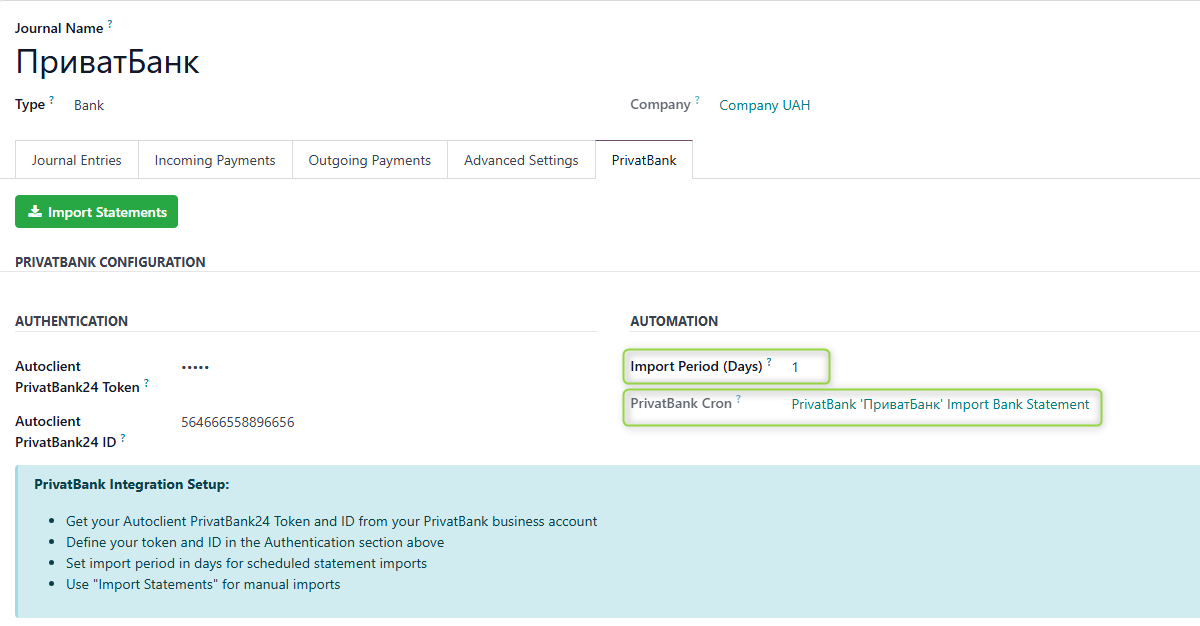Switch to the Journal Entries tab
1200x626 pixels.
[x=76, y=159]
